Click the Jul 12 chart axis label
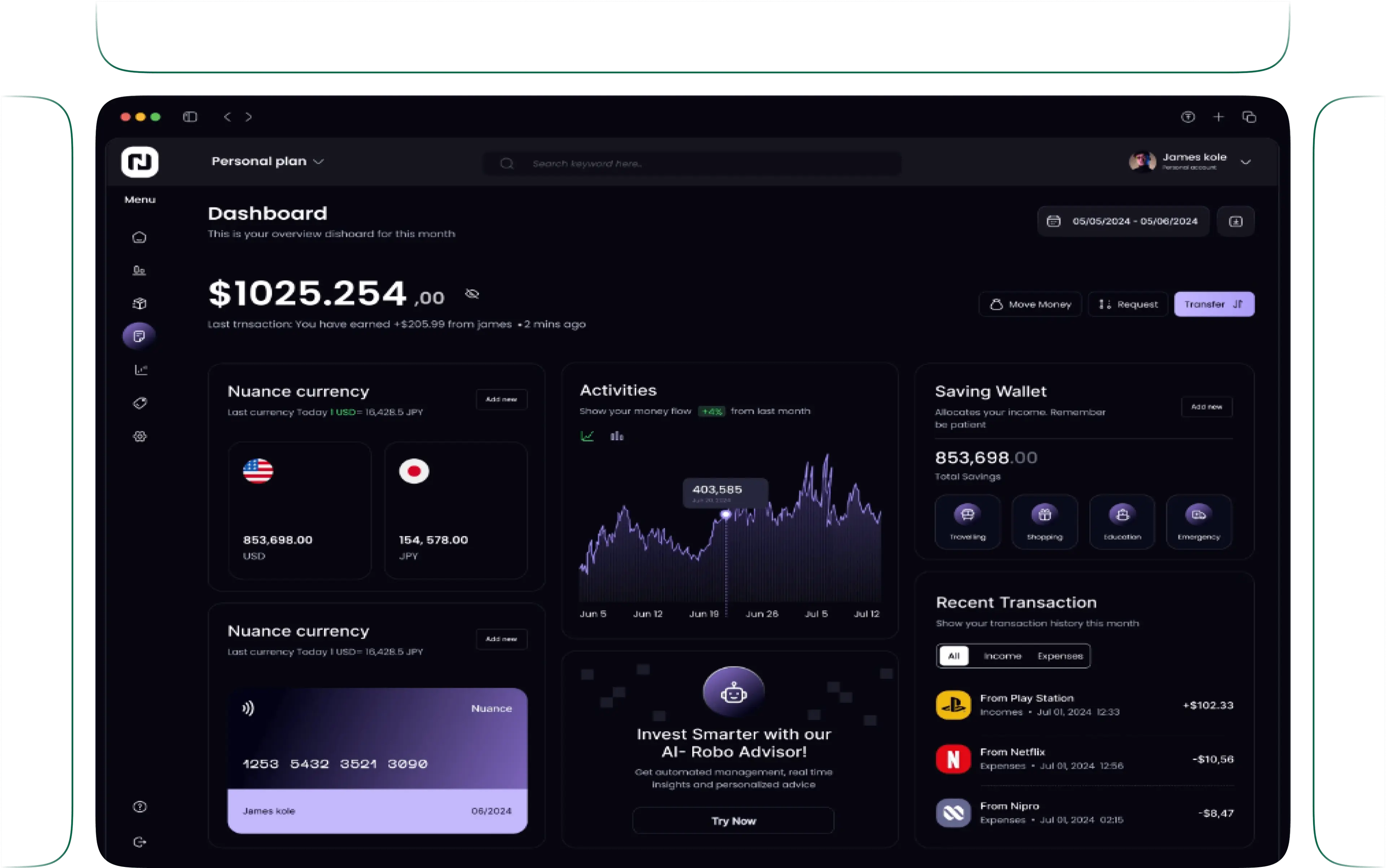This screenshot has height=868, width=1386. click(866, 614)
